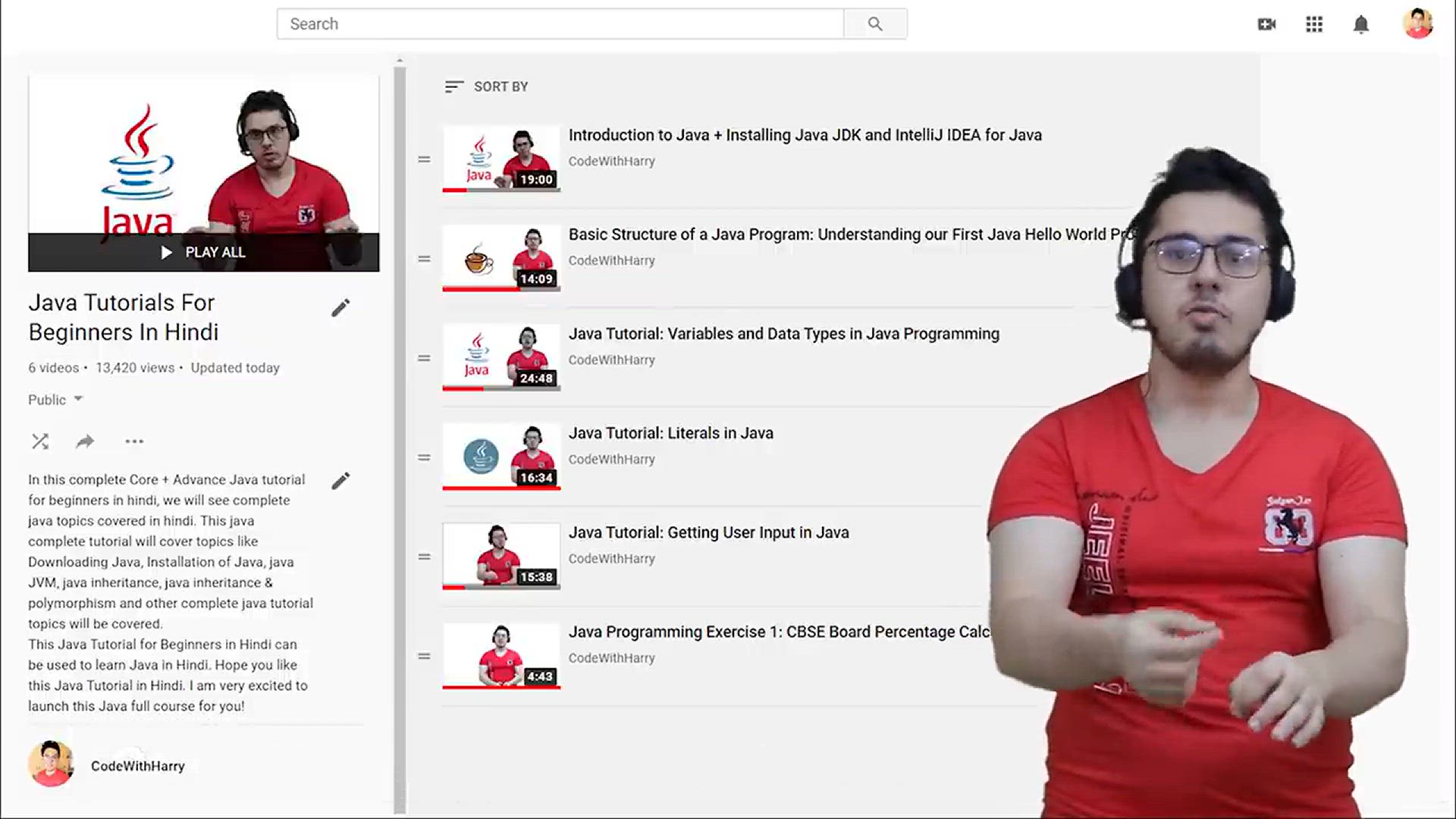Click the Play All triangle icon

(166, 253)
